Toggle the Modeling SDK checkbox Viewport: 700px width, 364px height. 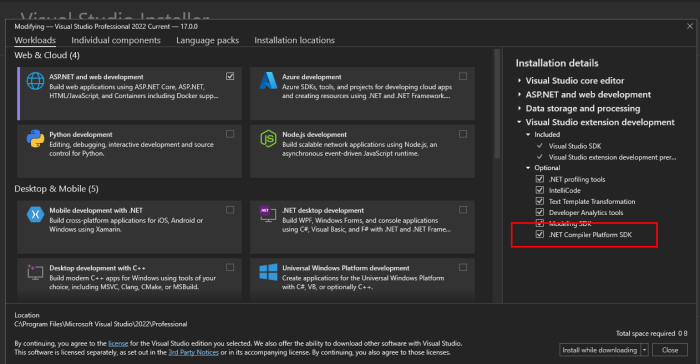[540, 223]
